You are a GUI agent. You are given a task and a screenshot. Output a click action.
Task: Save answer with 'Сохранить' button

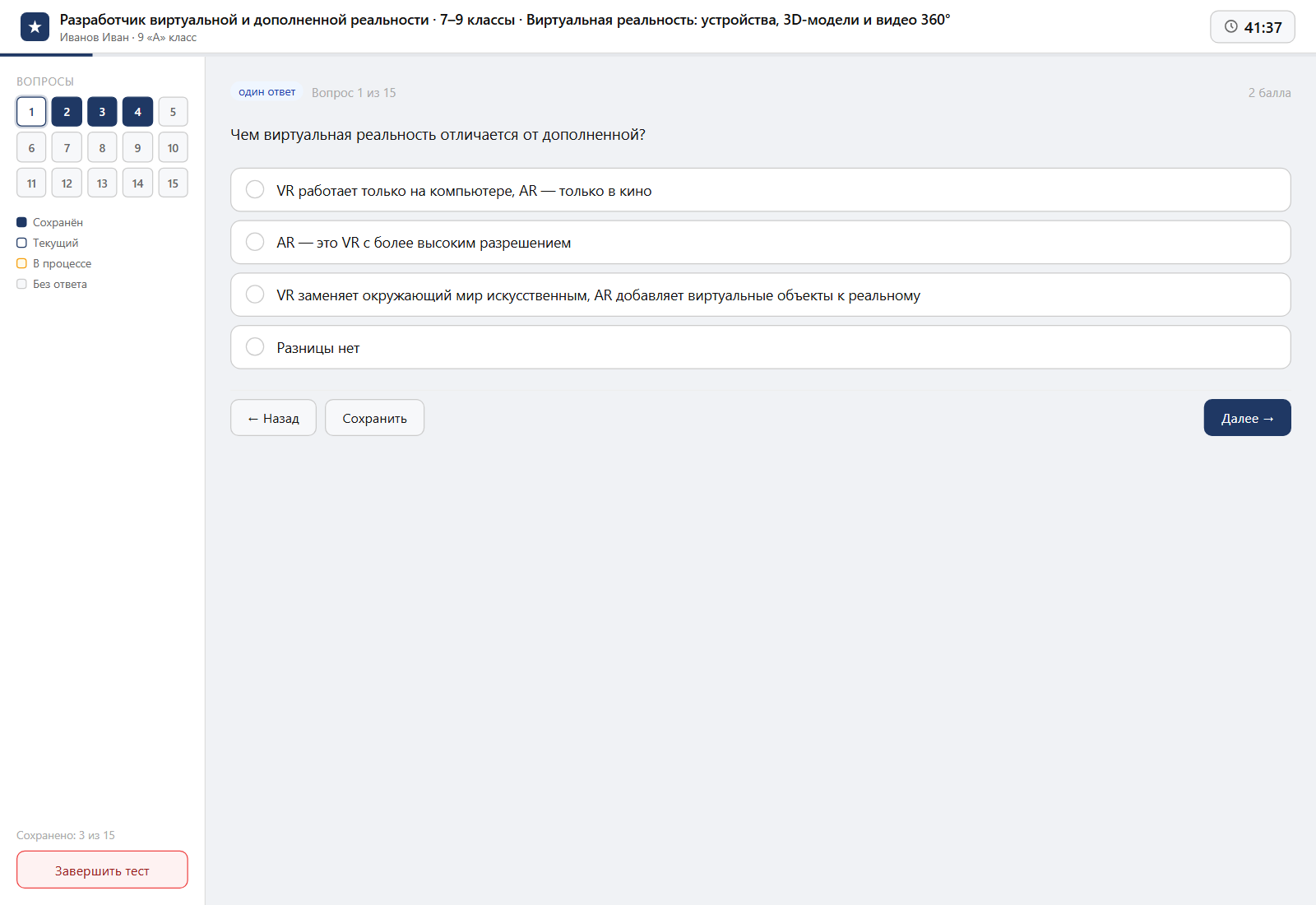(374, 418)
